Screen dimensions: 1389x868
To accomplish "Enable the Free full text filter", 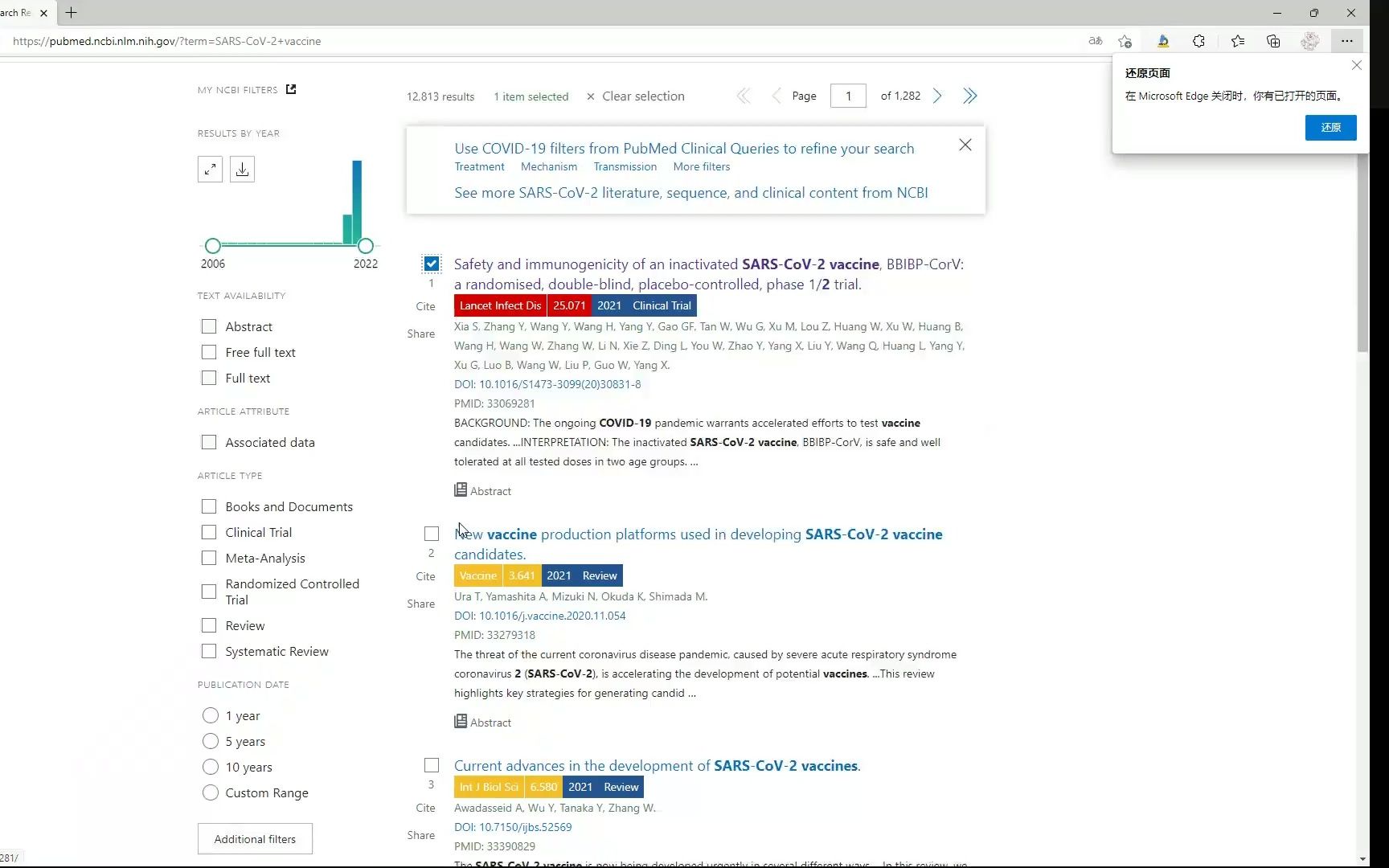I will pyautogui.click(x=209, y=352).
